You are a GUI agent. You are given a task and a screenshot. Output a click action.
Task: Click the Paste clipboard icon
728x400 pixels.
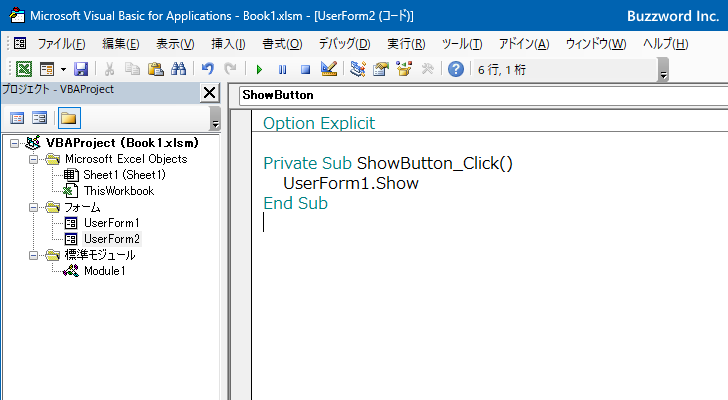156,69
